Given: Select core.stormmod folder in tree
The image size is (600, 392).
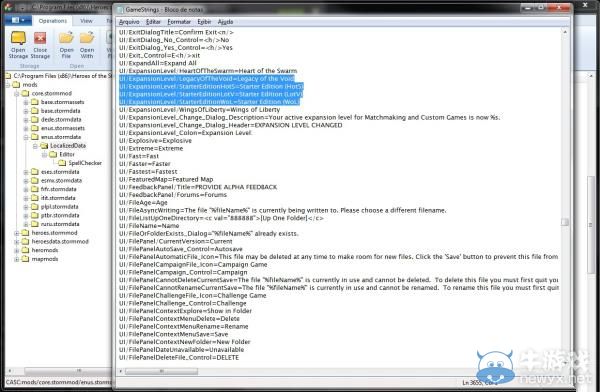Looking at the screenshot, I should pos(52,93).
